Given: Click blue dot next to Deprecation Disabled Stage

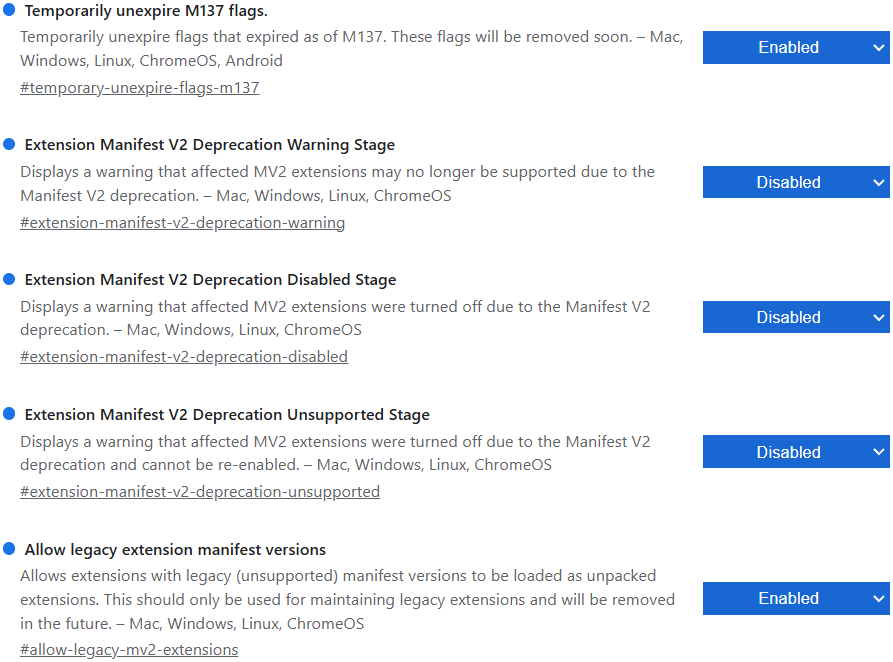Looking at the screenshot, I should click(9, 279).
